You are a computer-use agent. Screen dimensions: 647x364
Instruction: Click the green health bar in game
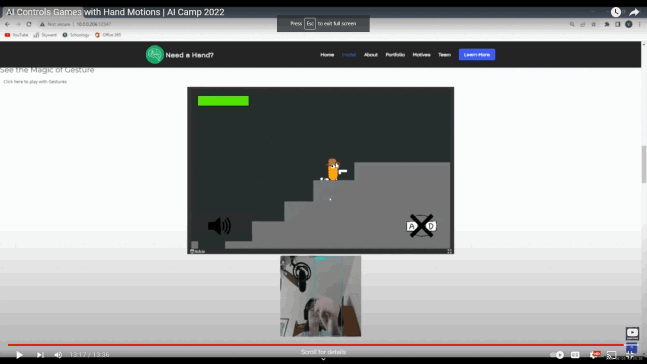[x=223, y=101]
